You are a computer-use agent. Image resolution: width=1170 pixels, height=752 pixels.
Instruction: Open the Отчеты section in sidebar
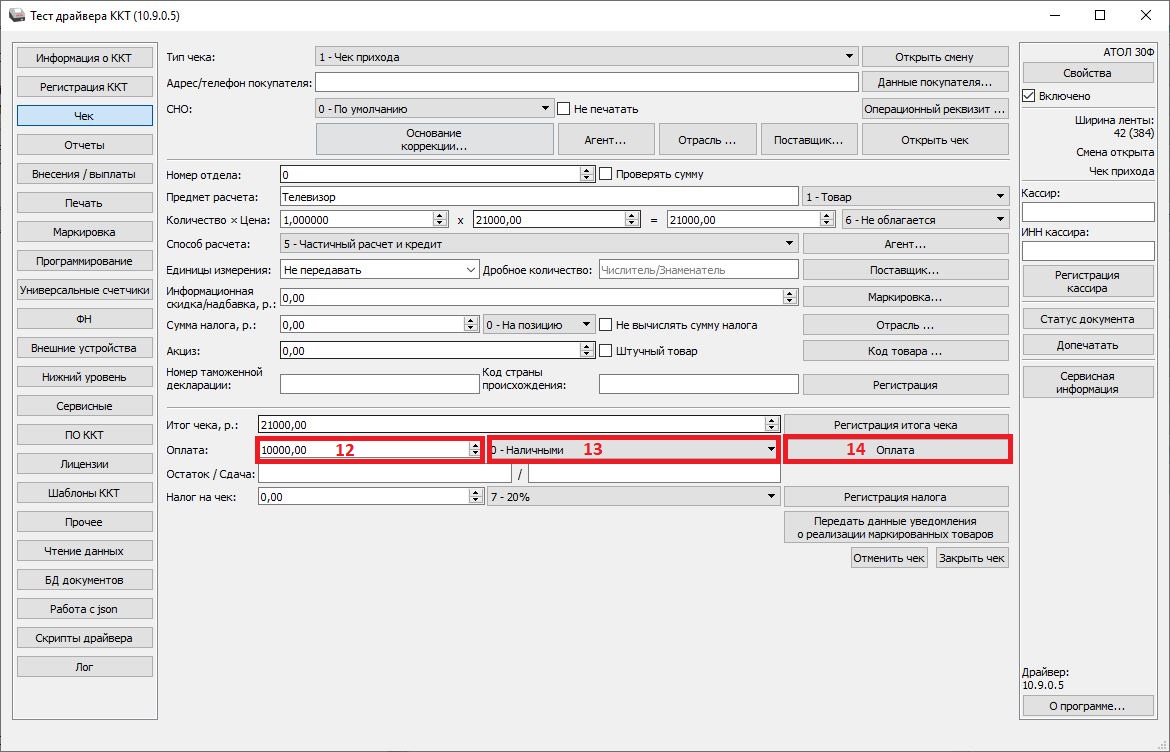(84, 145)
